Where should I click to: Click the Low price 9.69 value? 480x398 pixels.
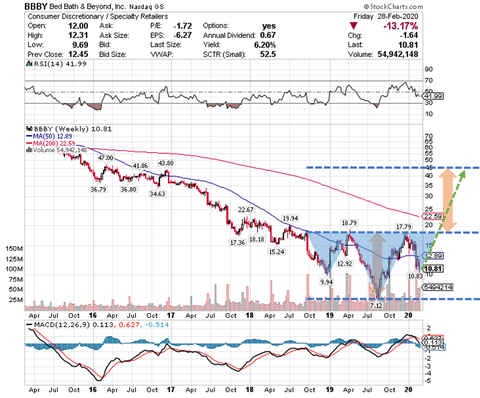coord(80,45)
